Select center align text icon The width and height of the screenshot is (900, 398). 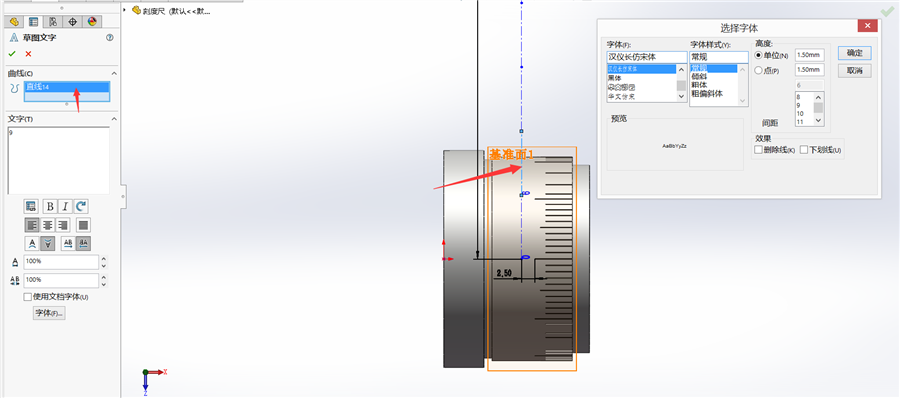click(48, 225)
